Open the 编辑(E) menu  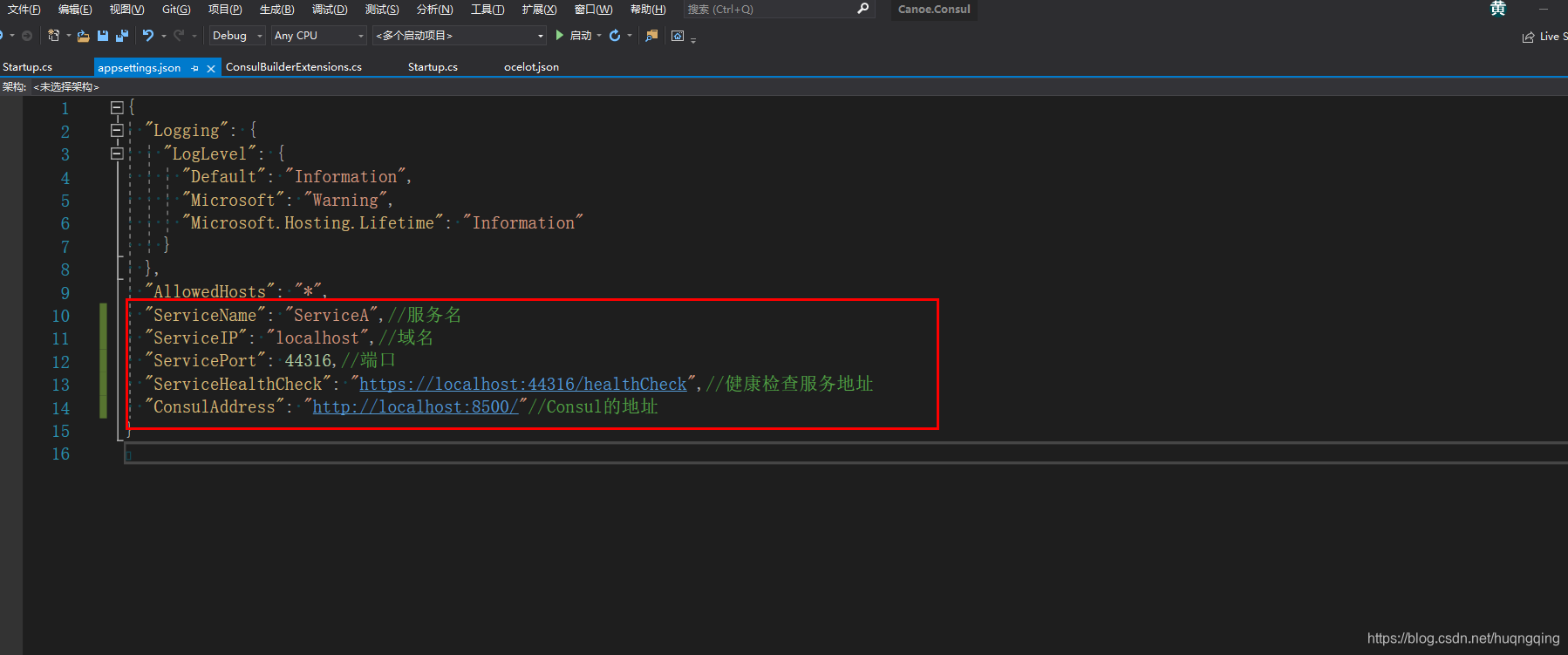click(75, 9)
